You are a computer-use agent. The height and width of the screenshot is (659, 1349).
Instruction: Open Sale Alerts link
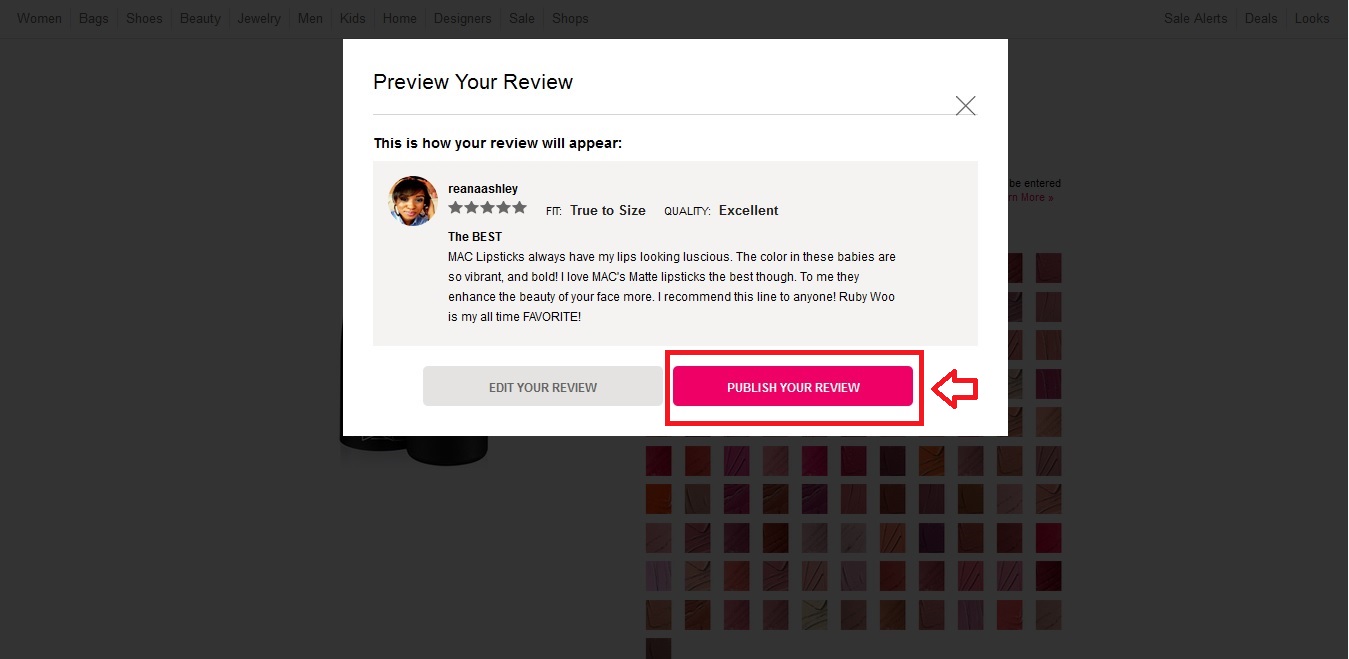click(1196, 18)
